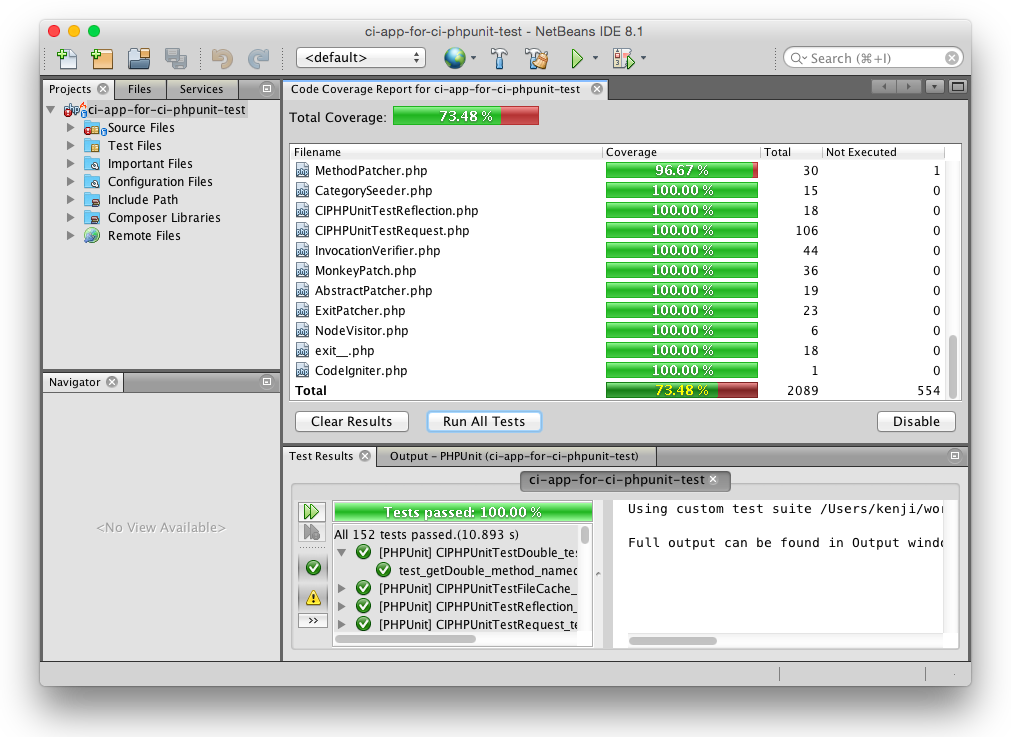This screenshot has width=1011, height=746.
Task: Switch to the Services tab
Action: [202, 89]
